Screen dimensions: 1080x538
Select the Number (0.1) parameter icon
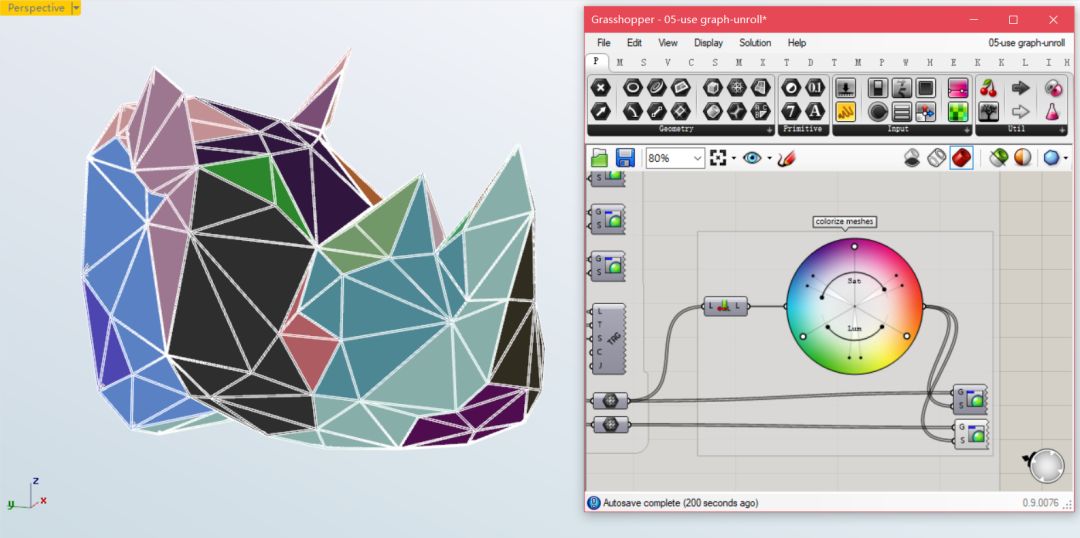coord(816,88)
